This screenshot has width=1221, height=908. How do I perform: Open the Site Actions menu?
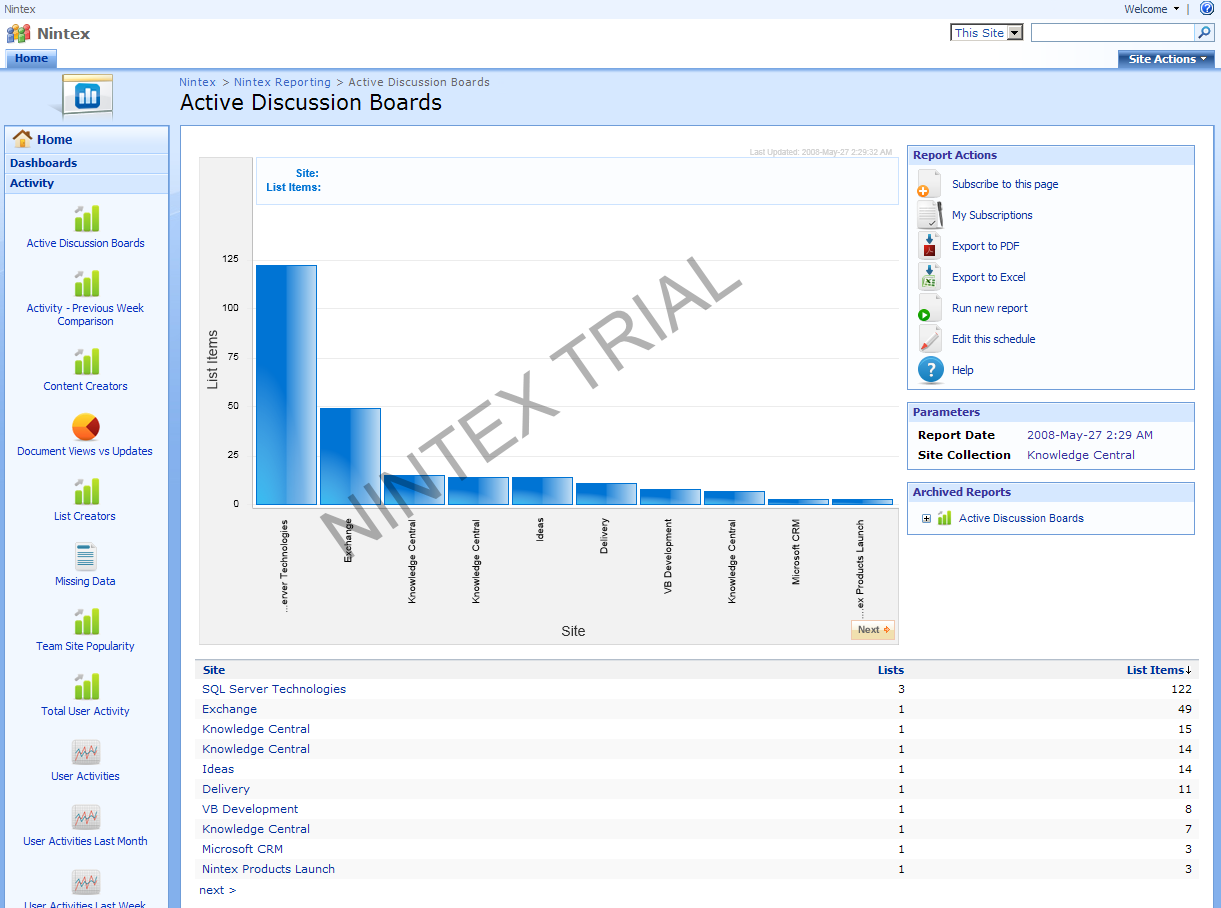click(x=1166, y=59)
